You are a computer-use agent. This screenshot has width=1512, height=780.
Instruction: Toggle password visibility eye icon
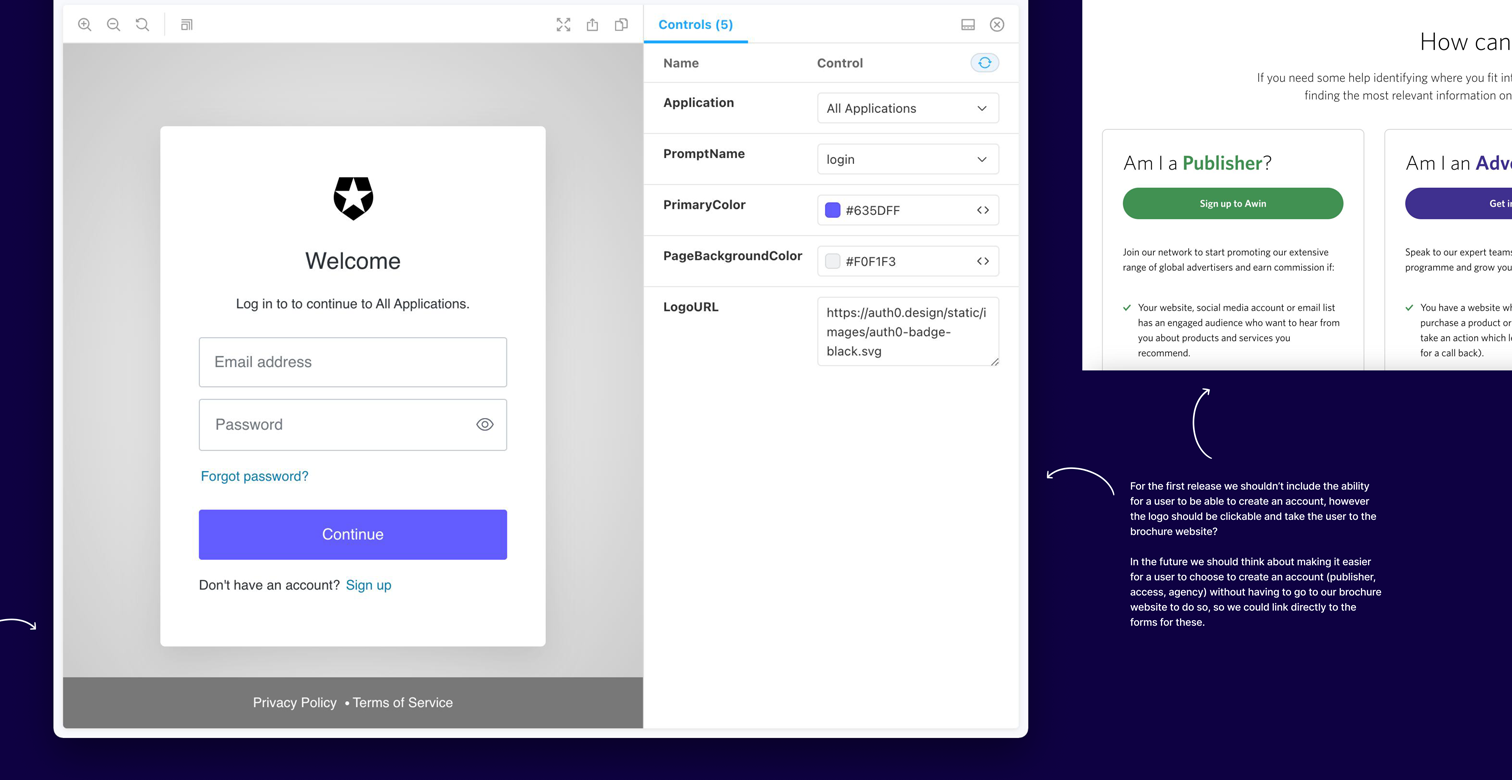pos(485,425)
